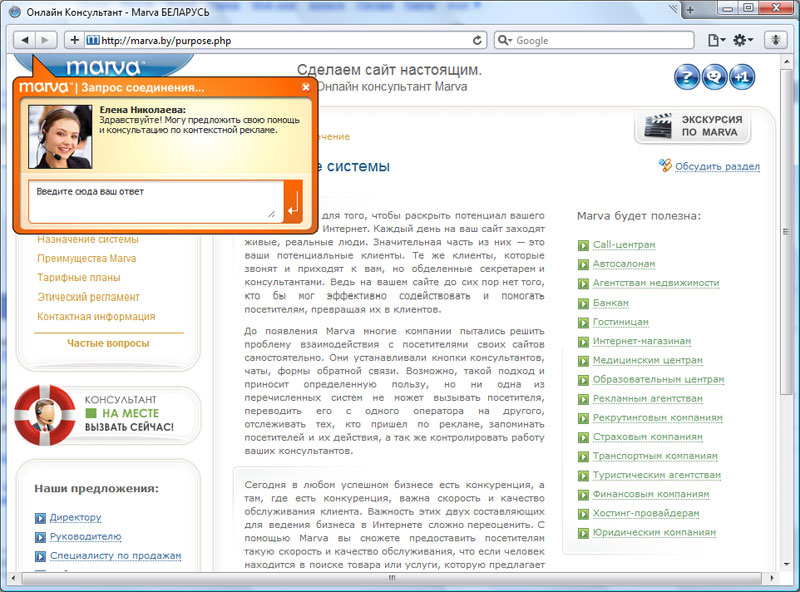Image resolution: width=800 pixels, height=592 pixels.
Task: Click the Консультант Вызвать сейчас lifebuoy banner
Action: click(108, 413)
